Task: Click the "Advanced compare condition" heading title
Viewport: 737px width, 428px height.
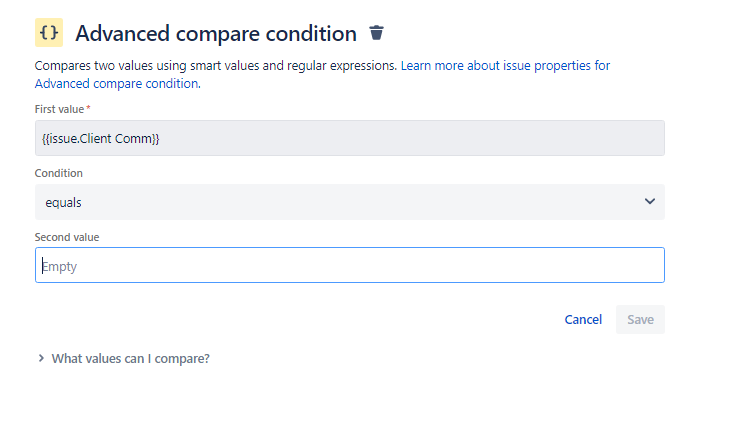Action: point(216,34)
